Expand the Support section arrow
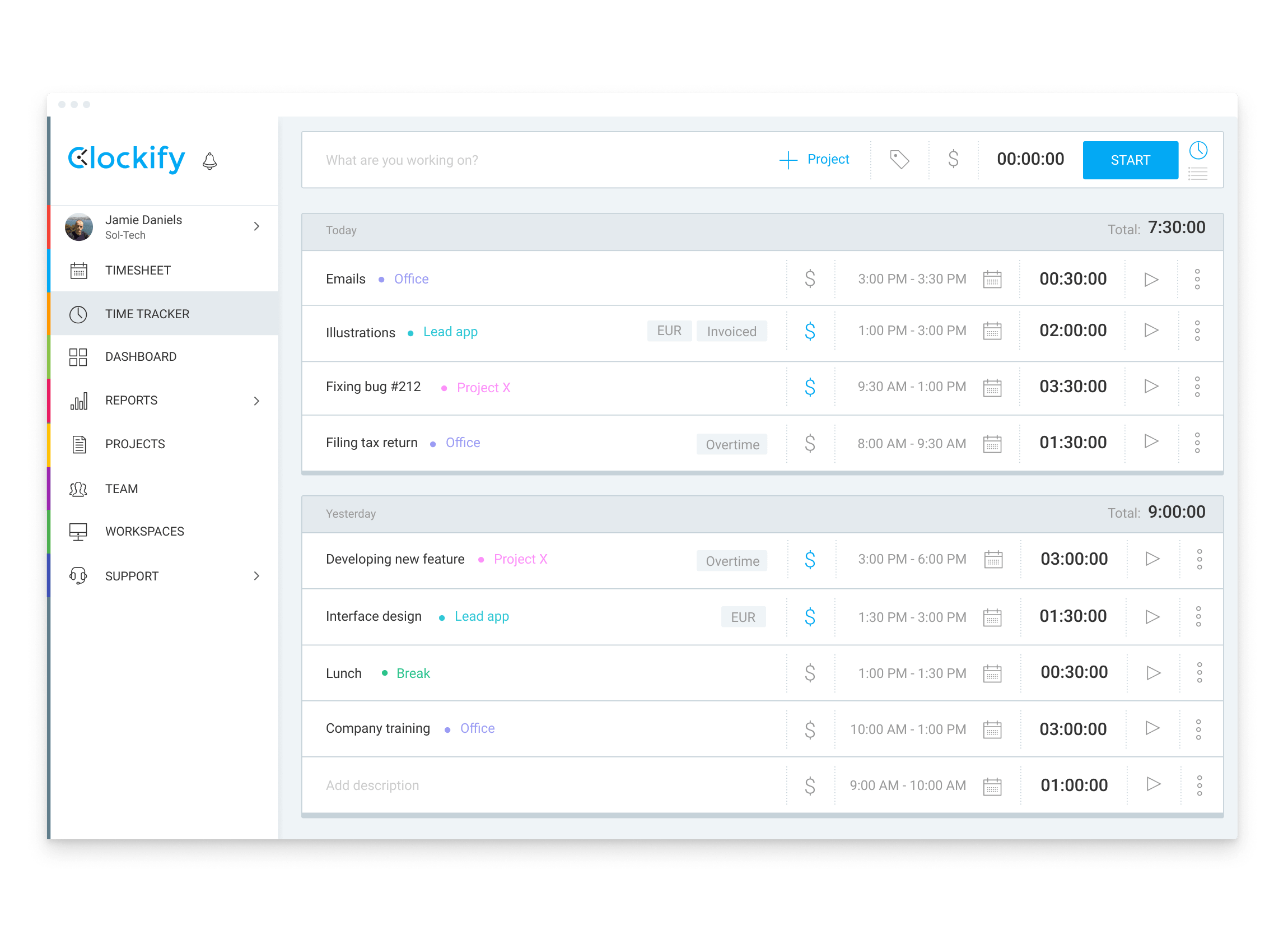This screenshot has width=1288, height=930. click(257, 575)
